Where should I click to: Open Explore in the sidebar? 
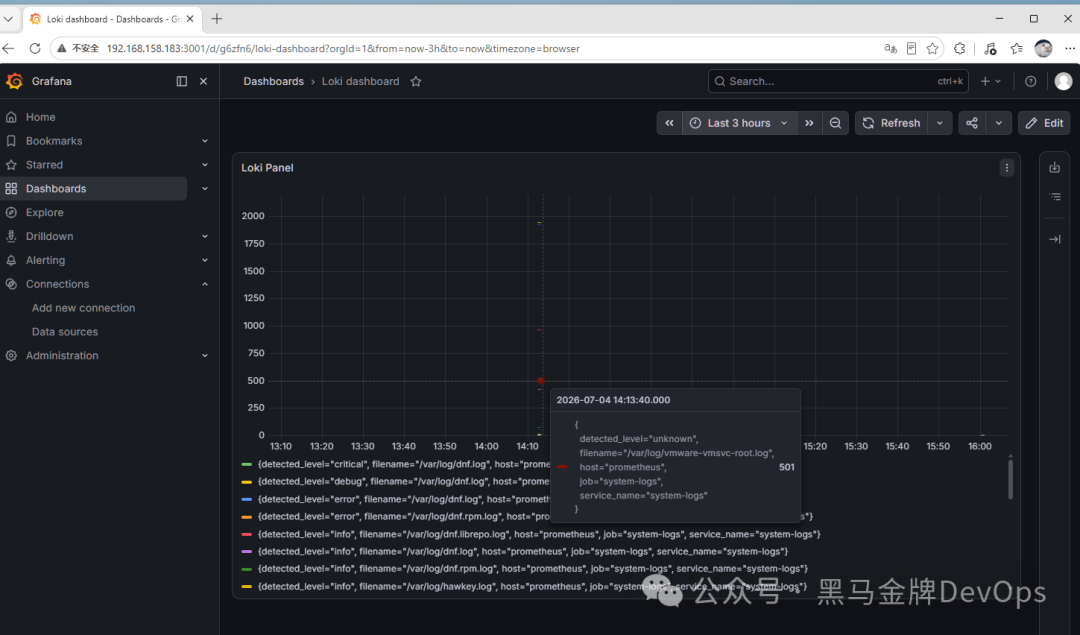pos(45,212)
